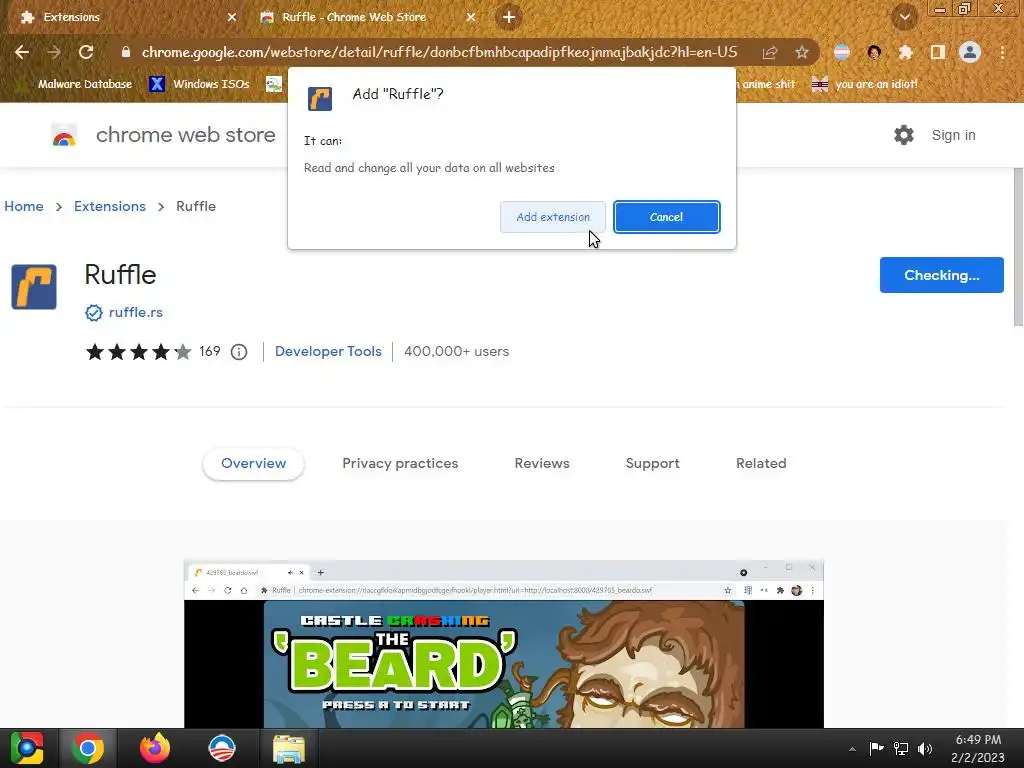
Task: Click the Ruffle icon in the dialog
Action: 320,99
